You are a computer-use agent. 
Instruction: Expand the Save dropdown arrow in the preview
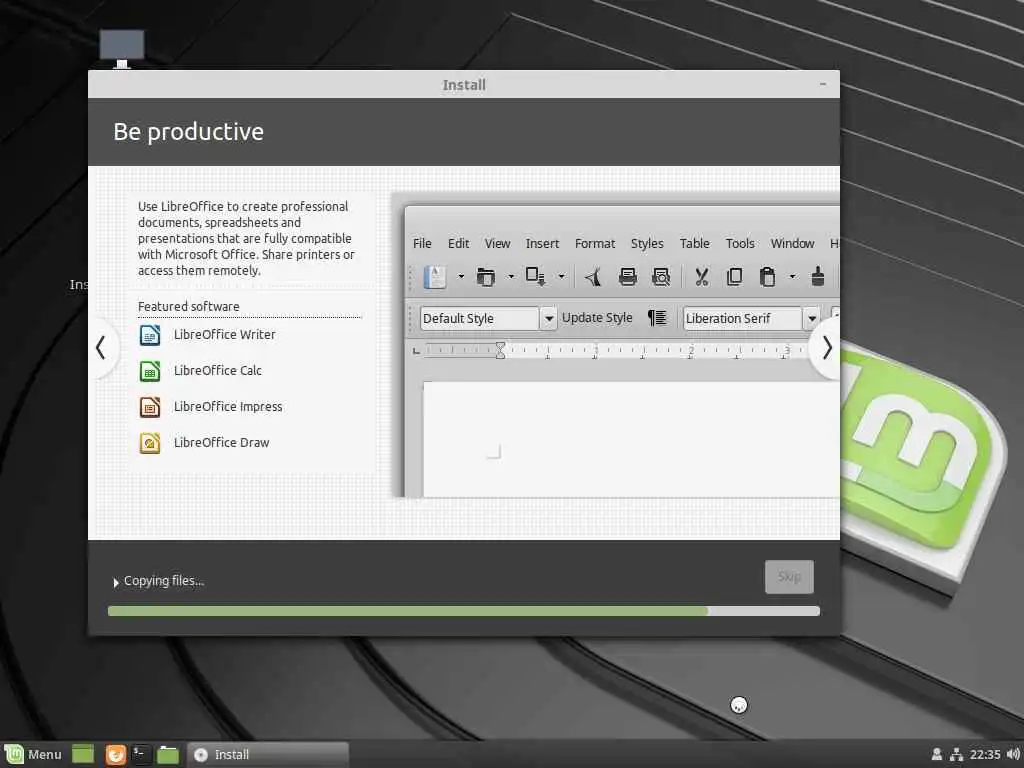561,277
